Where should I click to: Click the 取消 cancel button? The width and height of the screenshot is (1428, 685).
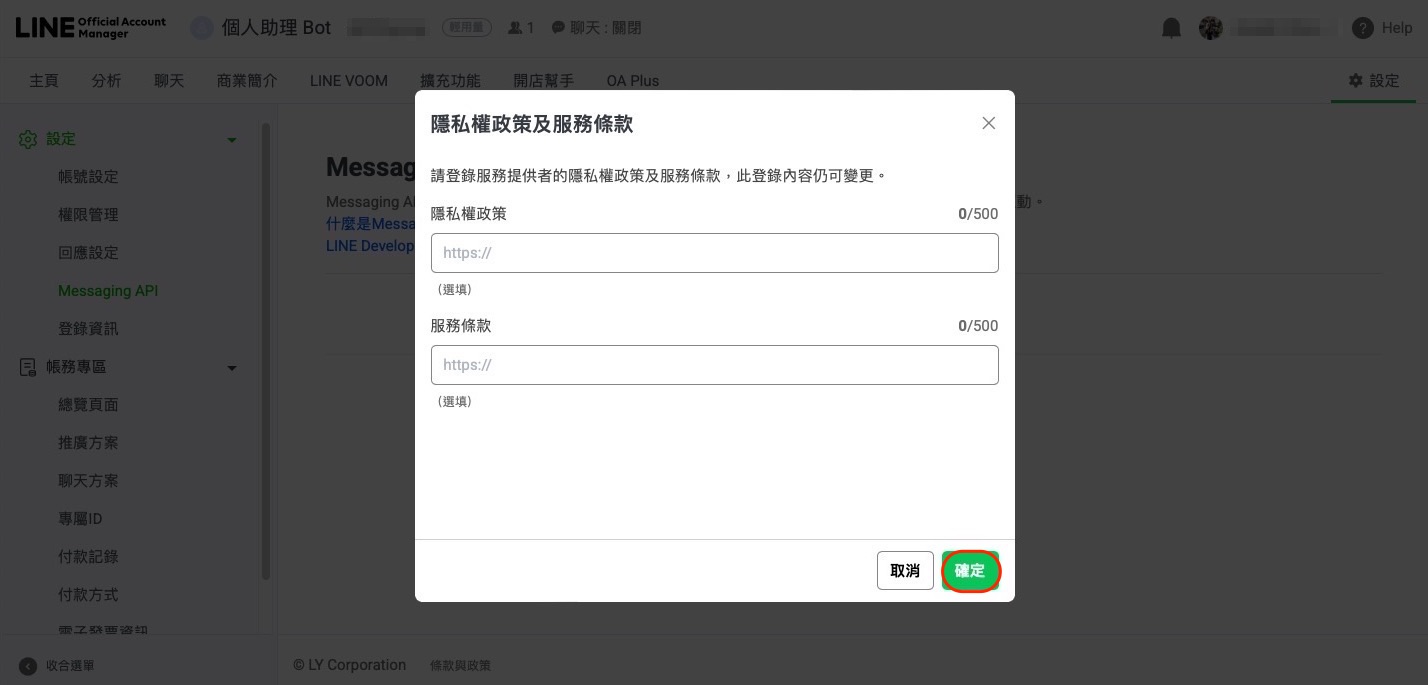tap(905, 571)
